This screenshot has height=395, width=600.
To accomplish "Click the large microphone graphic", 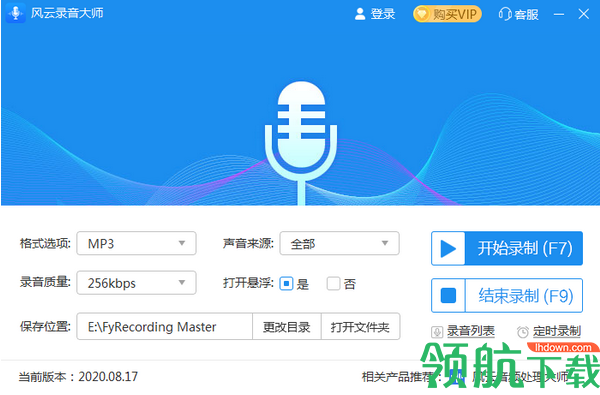I will point(301,143).
